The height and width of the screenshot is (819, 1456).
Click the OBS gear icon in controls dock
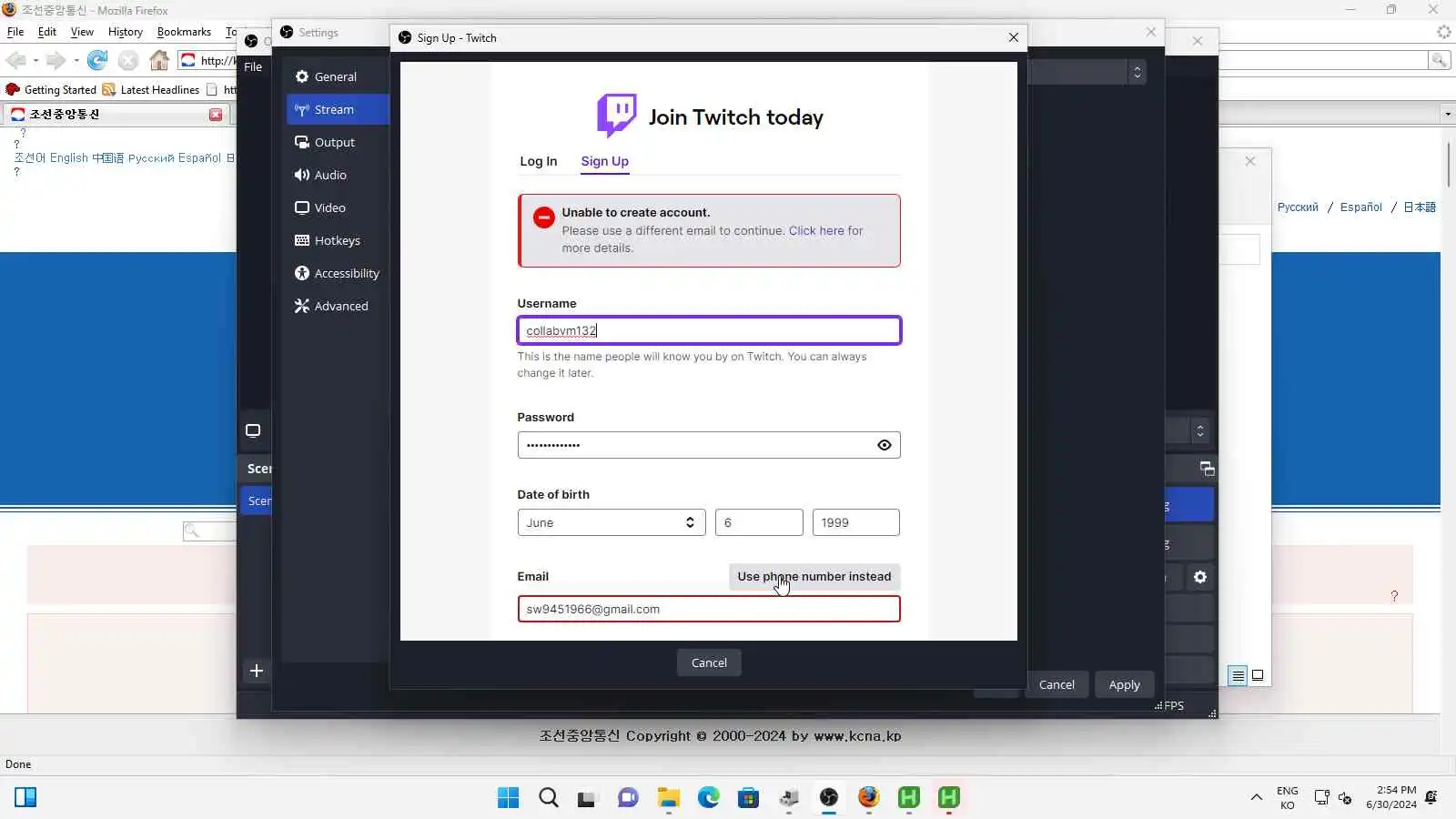click(x=1200, y=577)
